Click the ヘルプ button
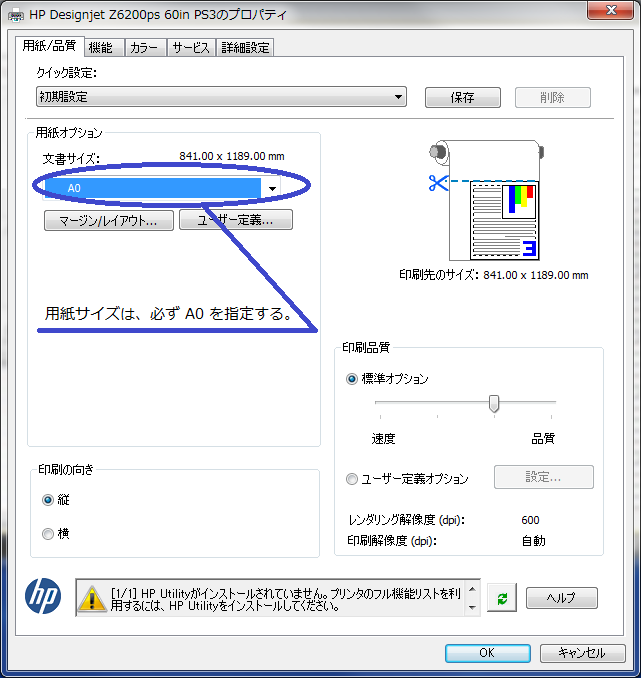Screen dimensions: 641x678 coord(561,598)
